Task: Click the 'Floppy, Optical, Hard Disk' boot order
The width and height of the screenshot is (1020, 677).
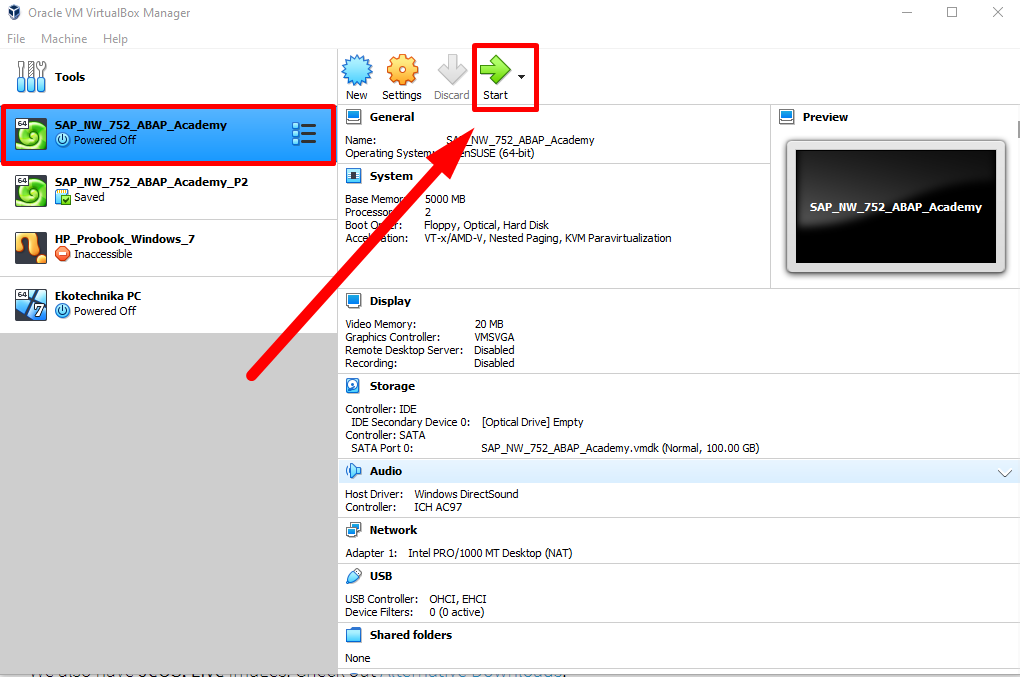Action: point(487,225)
